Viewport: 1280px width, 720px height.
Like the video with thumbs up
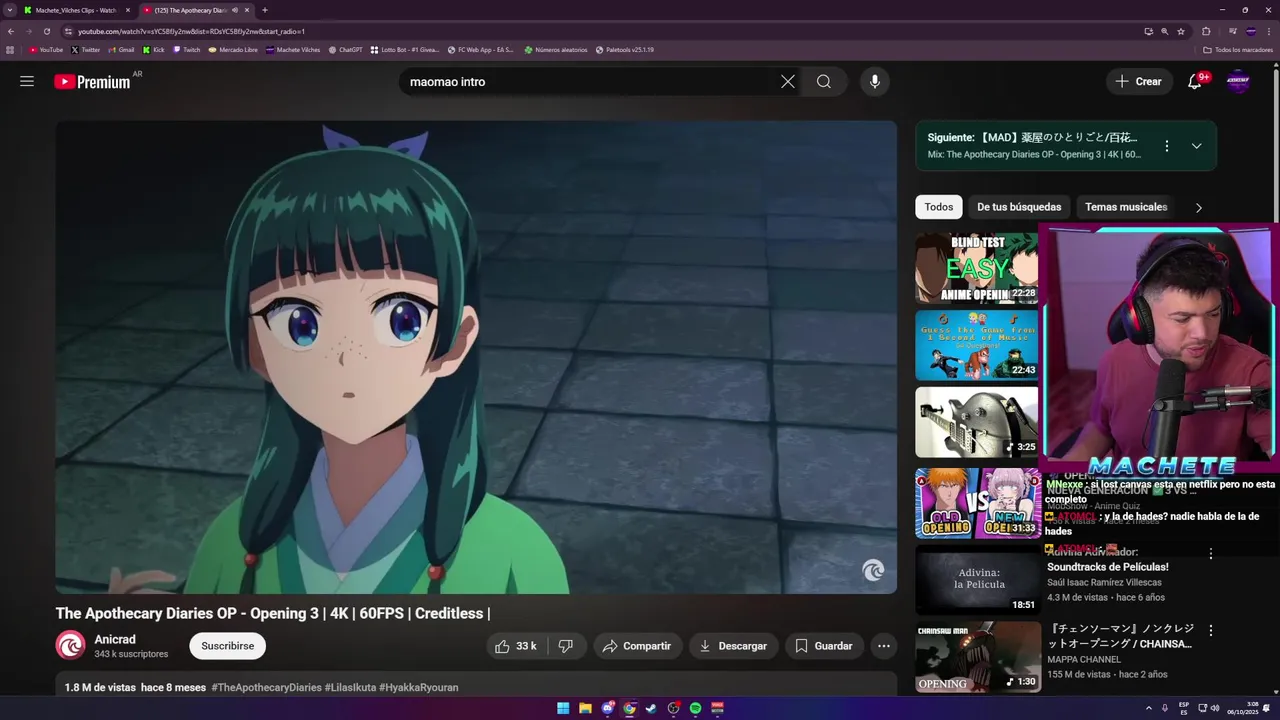coord(515,646)
